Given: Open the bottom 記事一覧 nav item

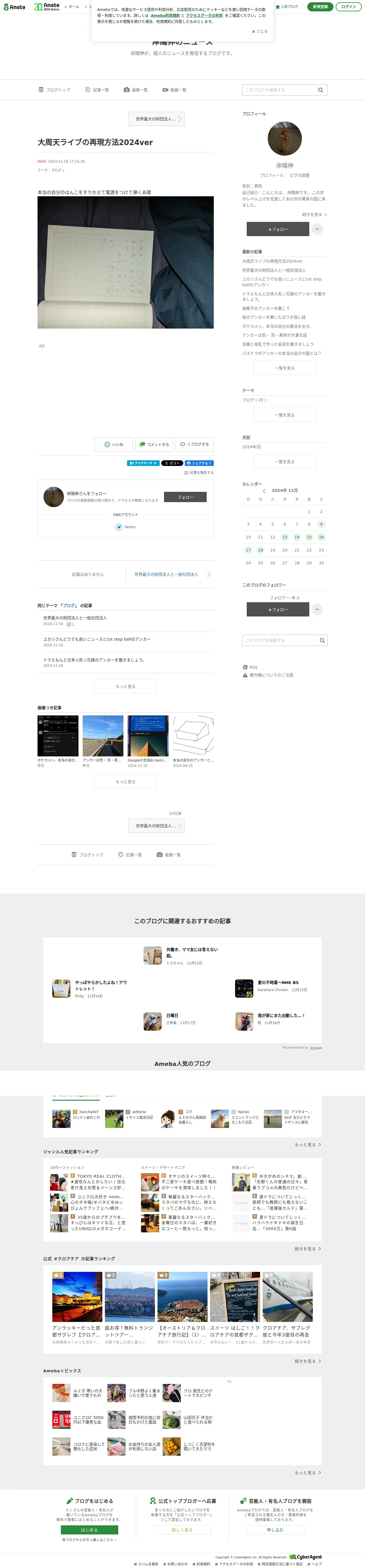Looking at the screenshot, I should tap(130, 855).
